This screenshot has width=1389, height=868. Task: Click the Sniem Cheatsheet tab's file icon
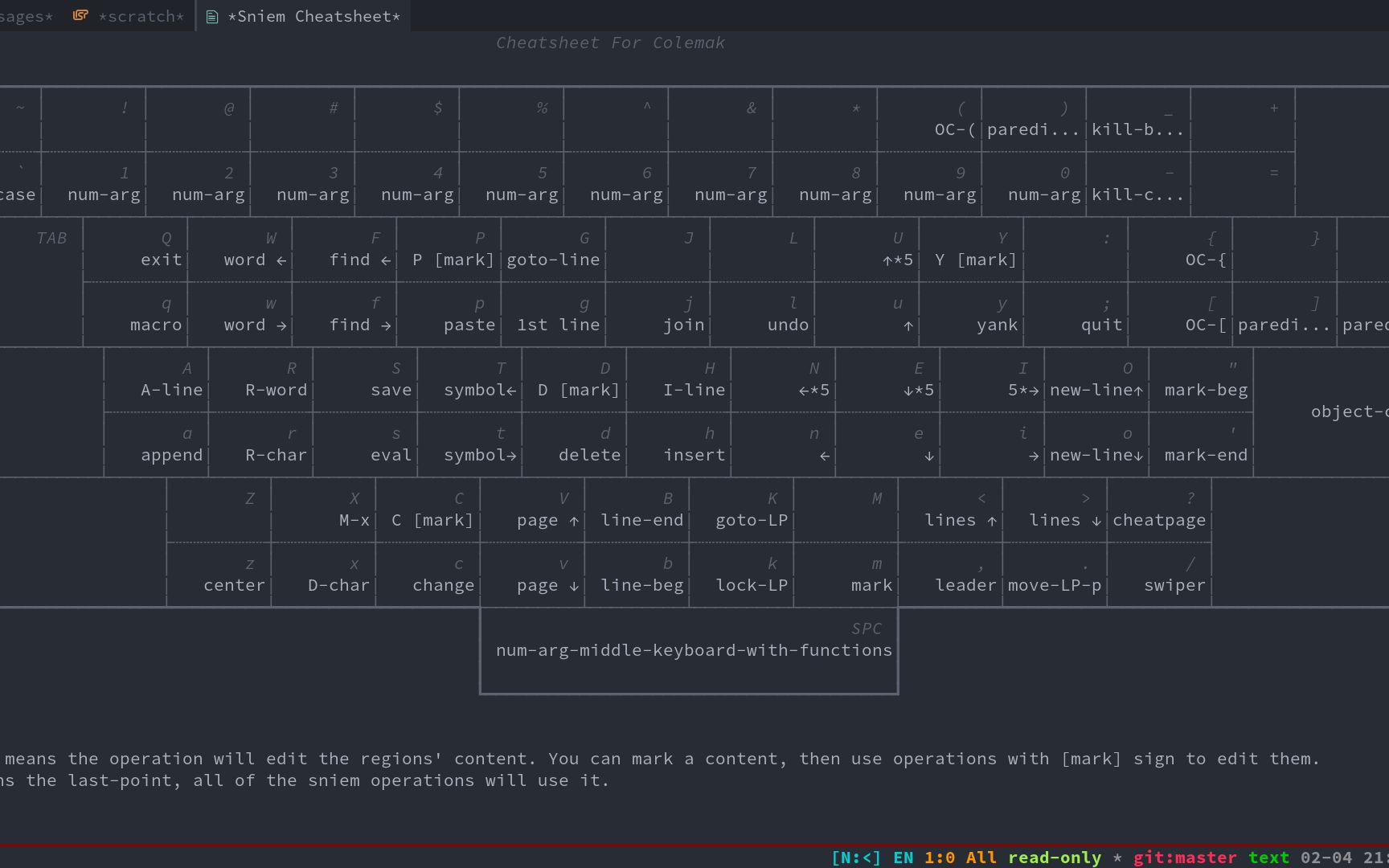(212, 17)
